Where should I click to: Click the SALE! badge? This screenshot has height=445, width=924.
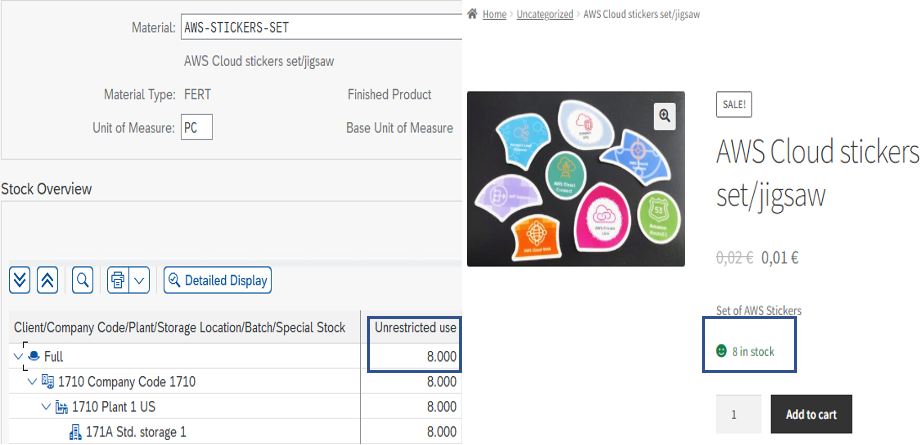[734, 104]
